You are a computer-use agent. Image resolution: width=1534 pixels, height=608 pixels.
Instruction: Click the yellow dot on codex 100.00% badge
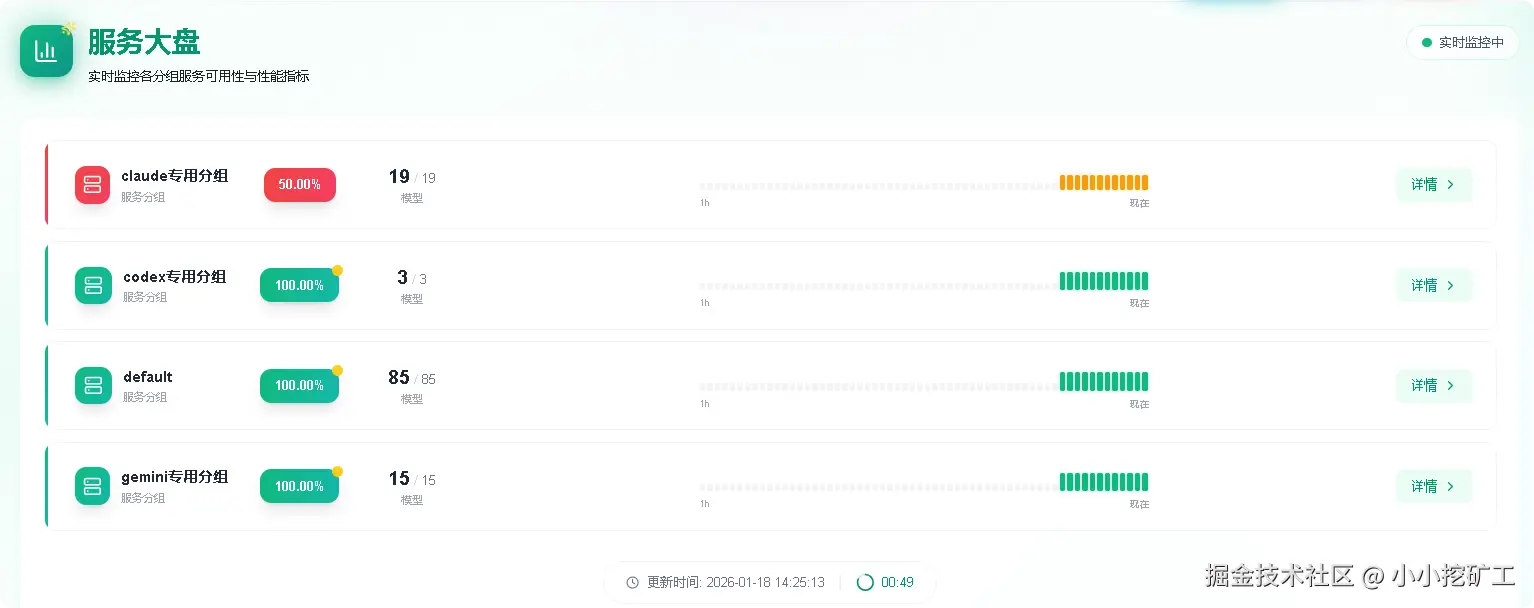[337, 270]
